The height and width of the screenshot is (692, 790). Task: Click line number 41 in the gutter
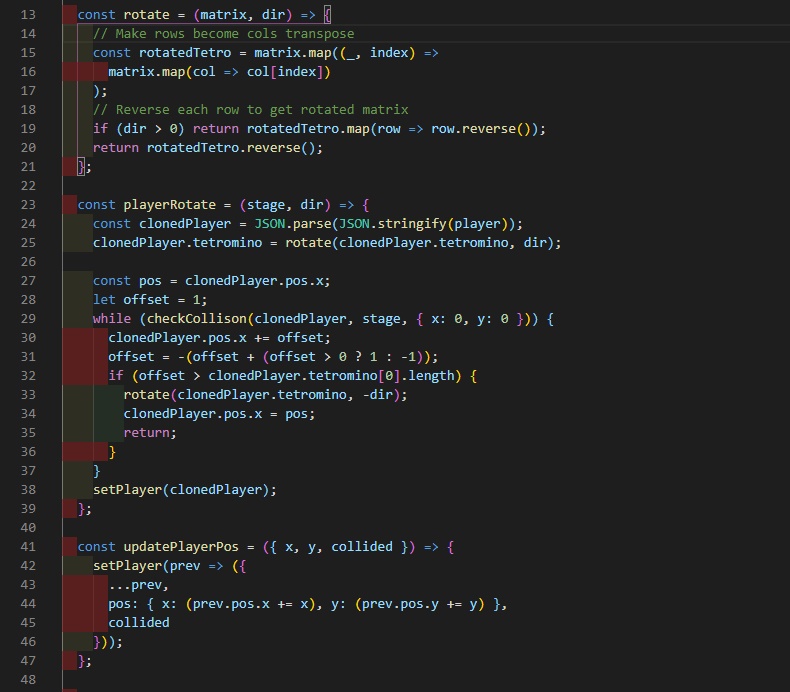[28, 547]
